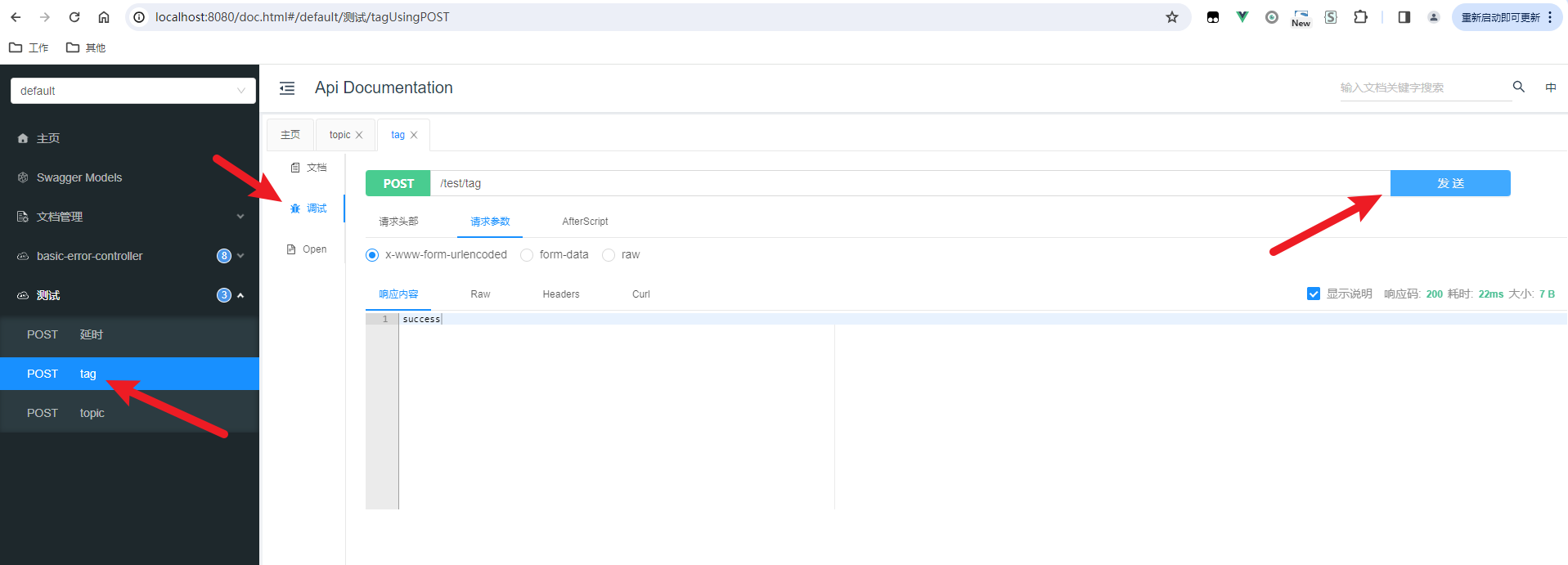1568x565 pixels.
Task: Go forward in browser history
Action: click(x=45, y=17)
